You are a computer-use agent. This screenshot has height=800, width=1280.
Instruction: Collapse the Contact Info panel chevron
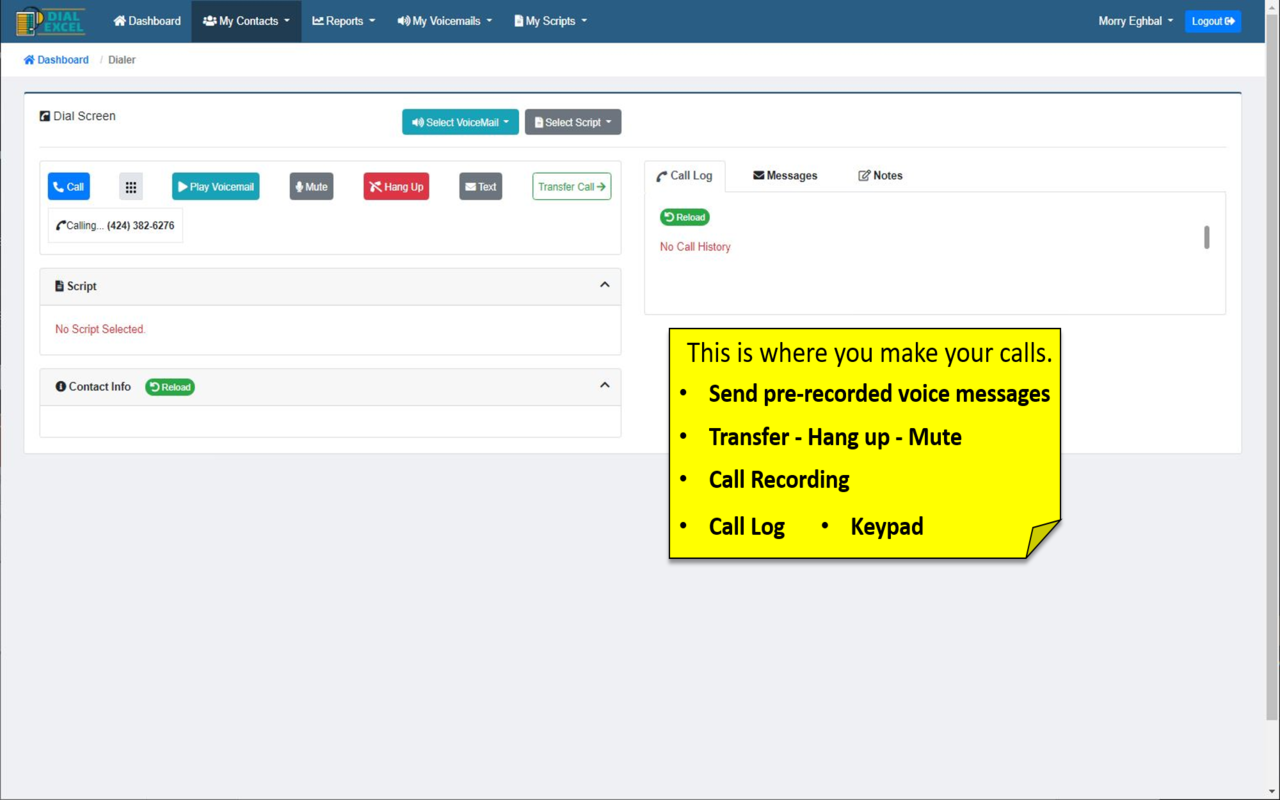[605, 385]
